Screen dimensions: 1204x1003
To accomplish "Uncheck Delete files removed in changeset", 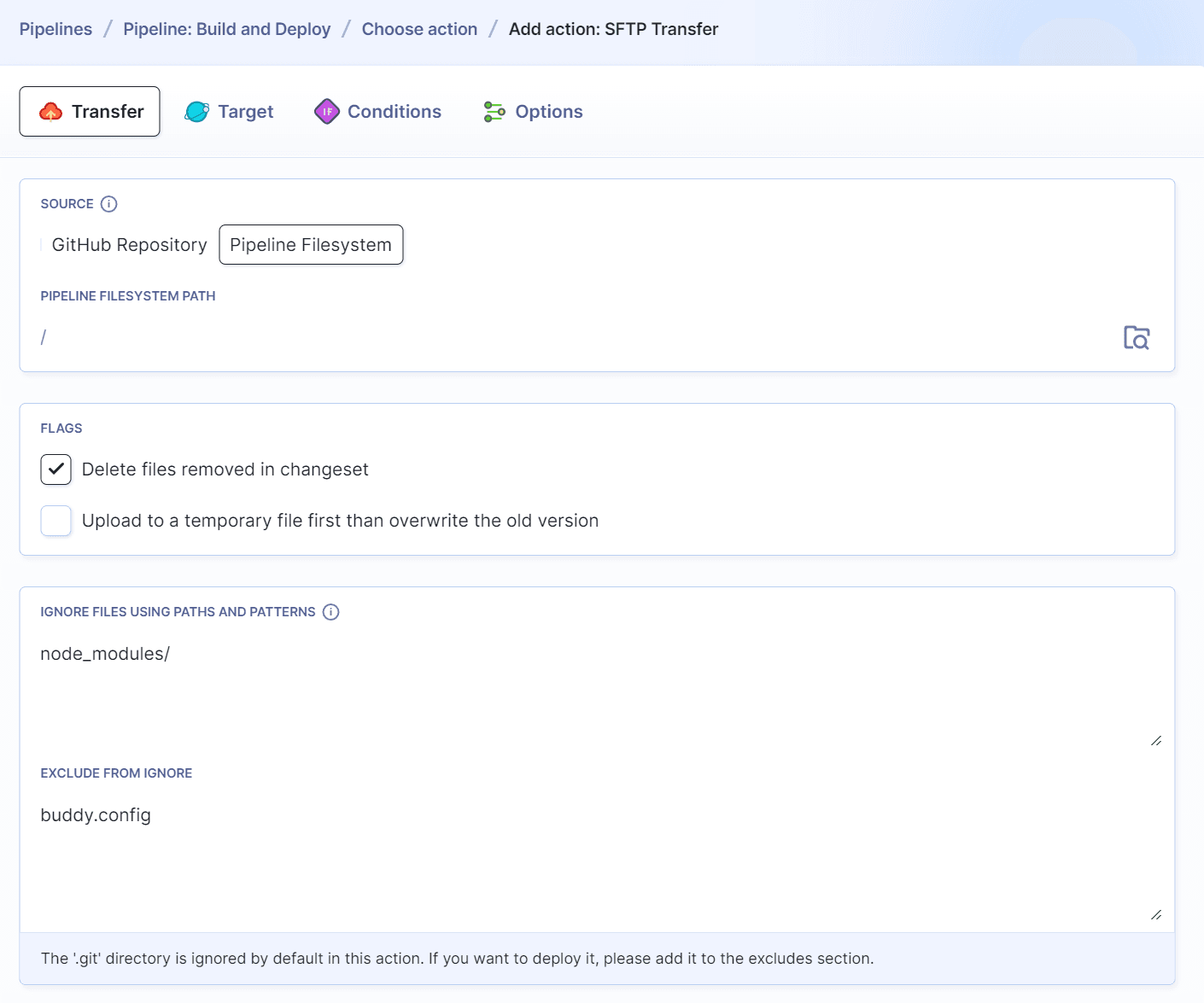I will (x=56, y=469).
